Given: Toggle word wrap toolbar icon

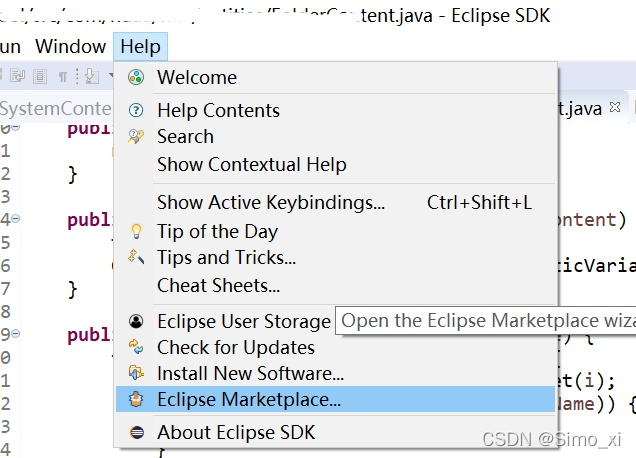Looking at the screenshot, I should 17,76.
